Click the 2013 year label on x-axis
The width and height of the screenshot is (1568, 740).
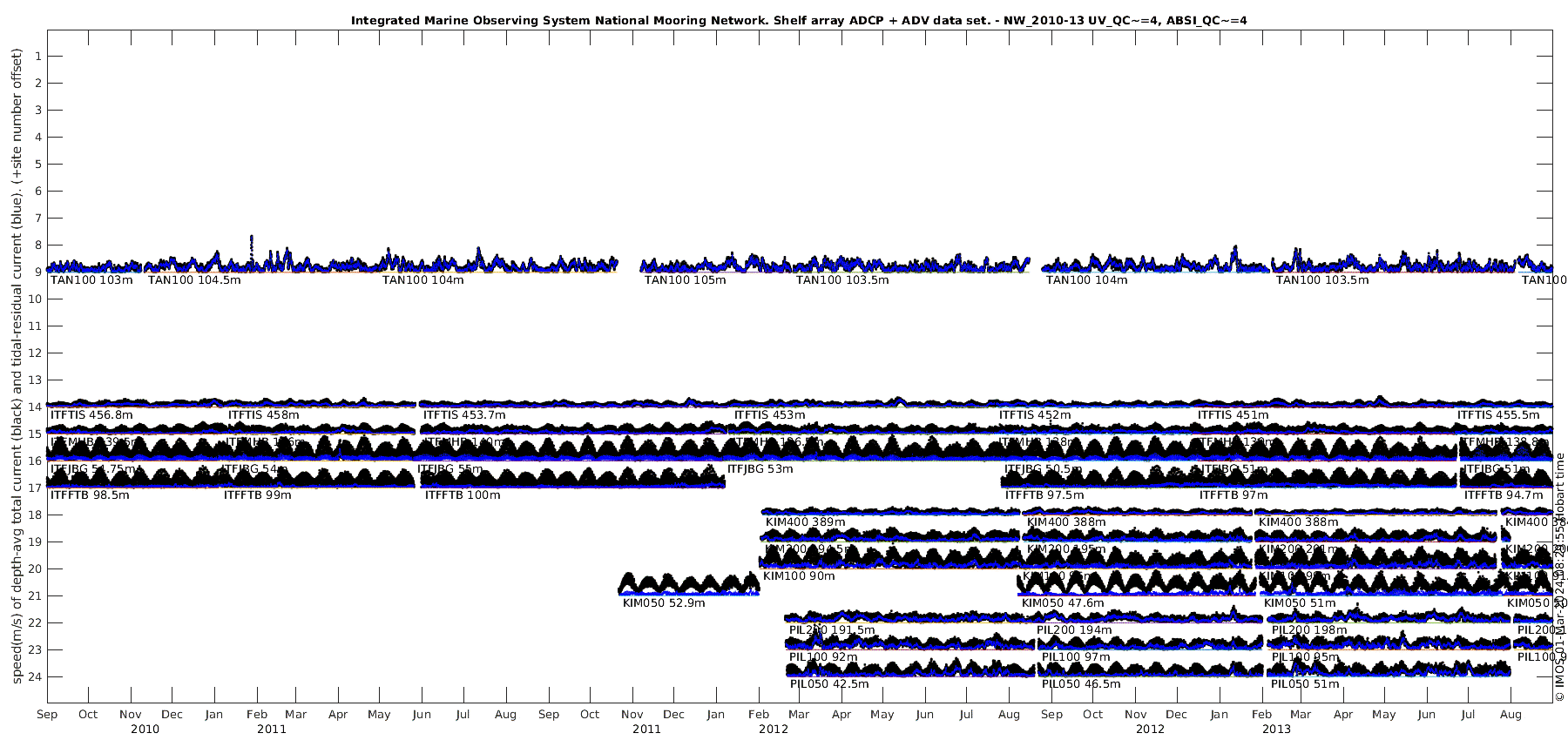[1276, 730]
